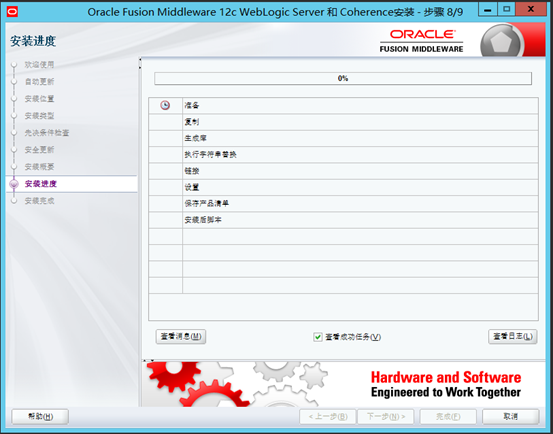The image size is (553, 434).
Task: Select the 先决条件检查 step in sidebar
Action: click(47, 133)
